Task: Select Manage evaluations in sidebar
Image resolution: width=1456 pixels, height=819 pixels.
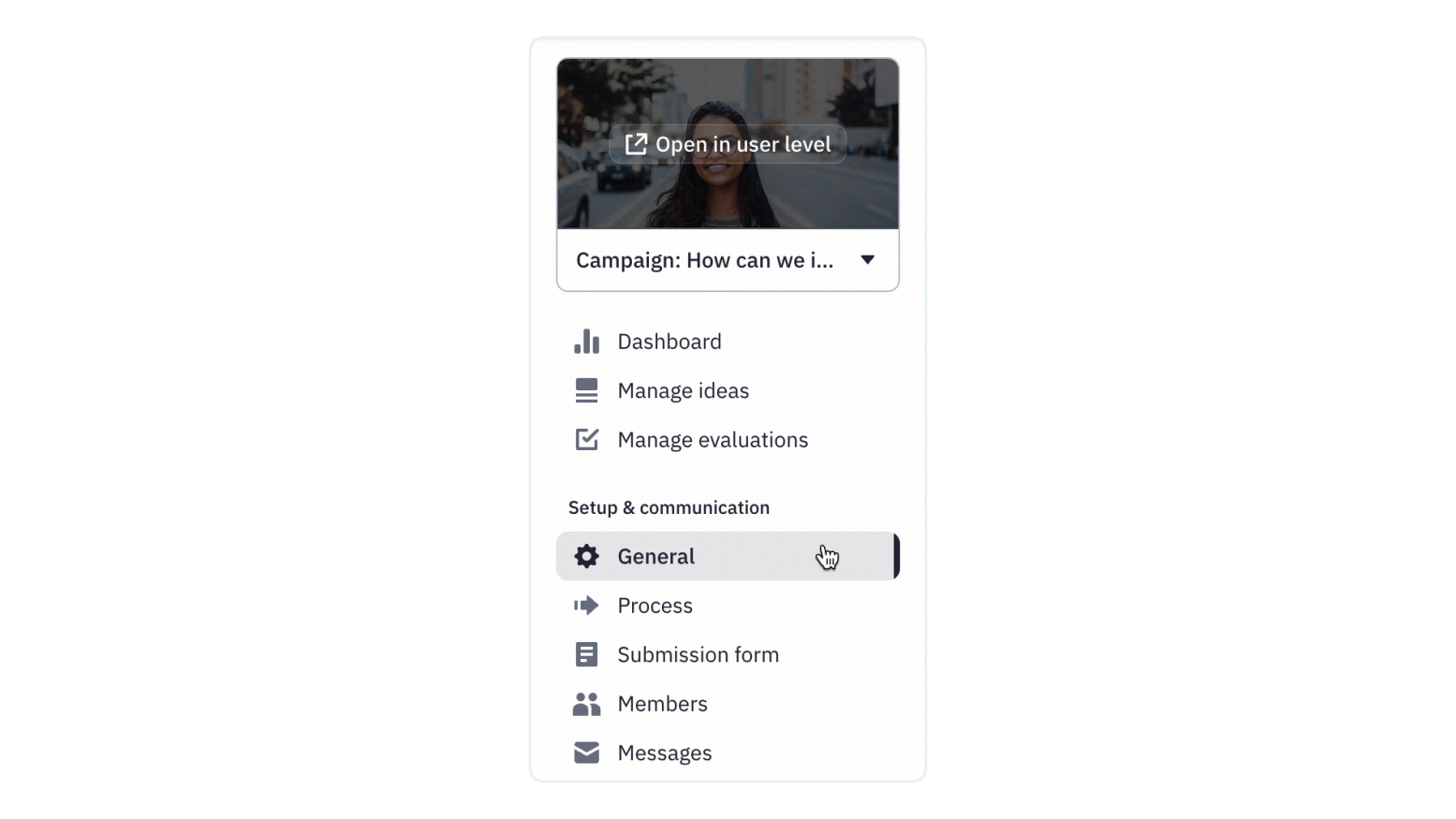Action: (728, 439)
